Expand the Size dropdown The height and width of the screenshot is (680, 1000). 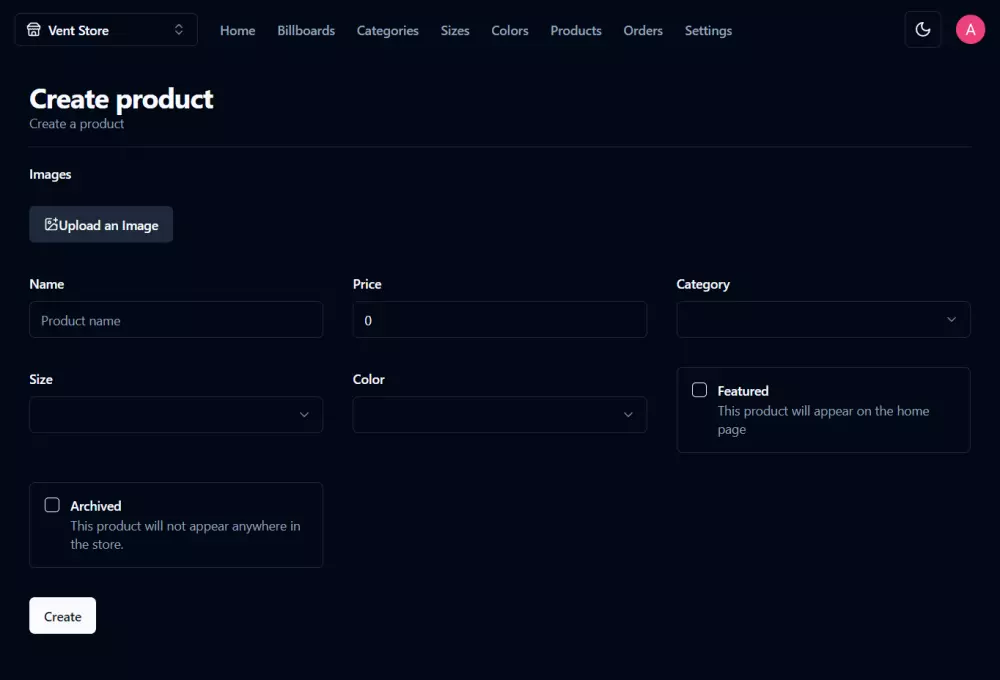tap(176, 415)
